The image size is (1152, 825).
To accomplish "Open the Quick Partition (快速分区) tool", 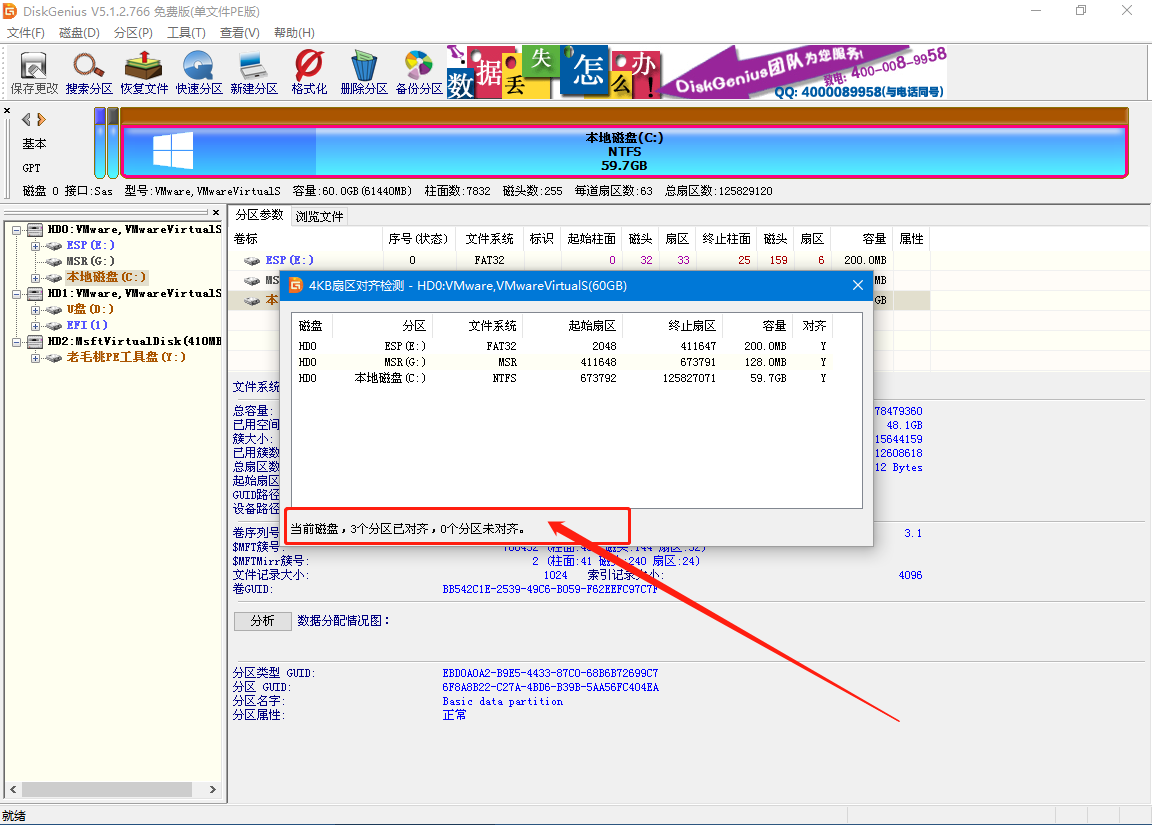I will pos(199,73).
